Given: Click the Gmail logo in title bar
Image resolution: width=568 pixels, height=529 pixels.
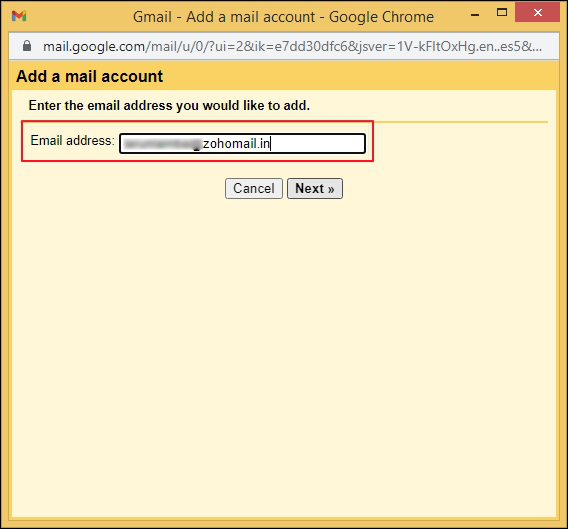Looking at the screenshot, I should pos(19,16).
